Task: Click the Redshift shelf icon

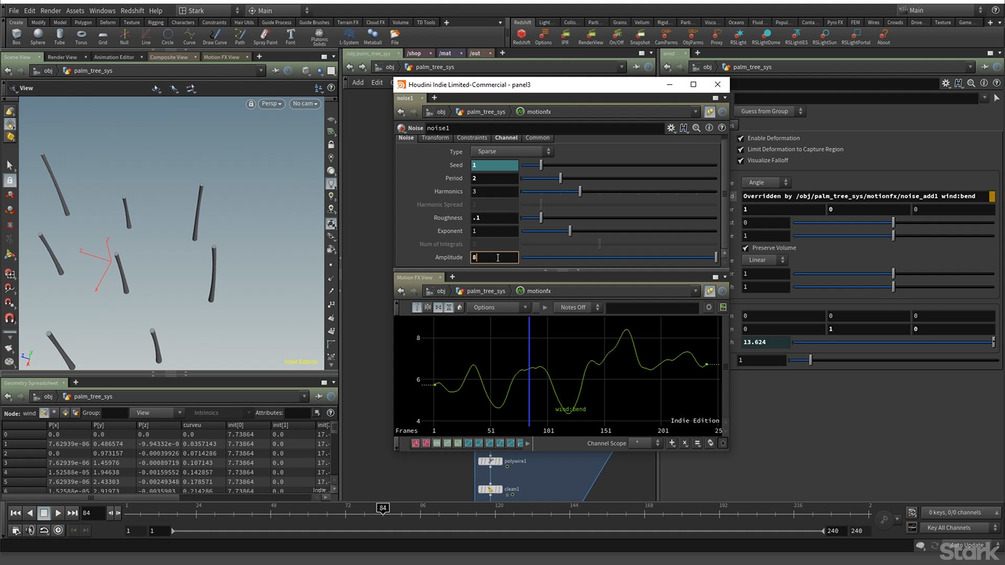Action: tap(521, 36)
